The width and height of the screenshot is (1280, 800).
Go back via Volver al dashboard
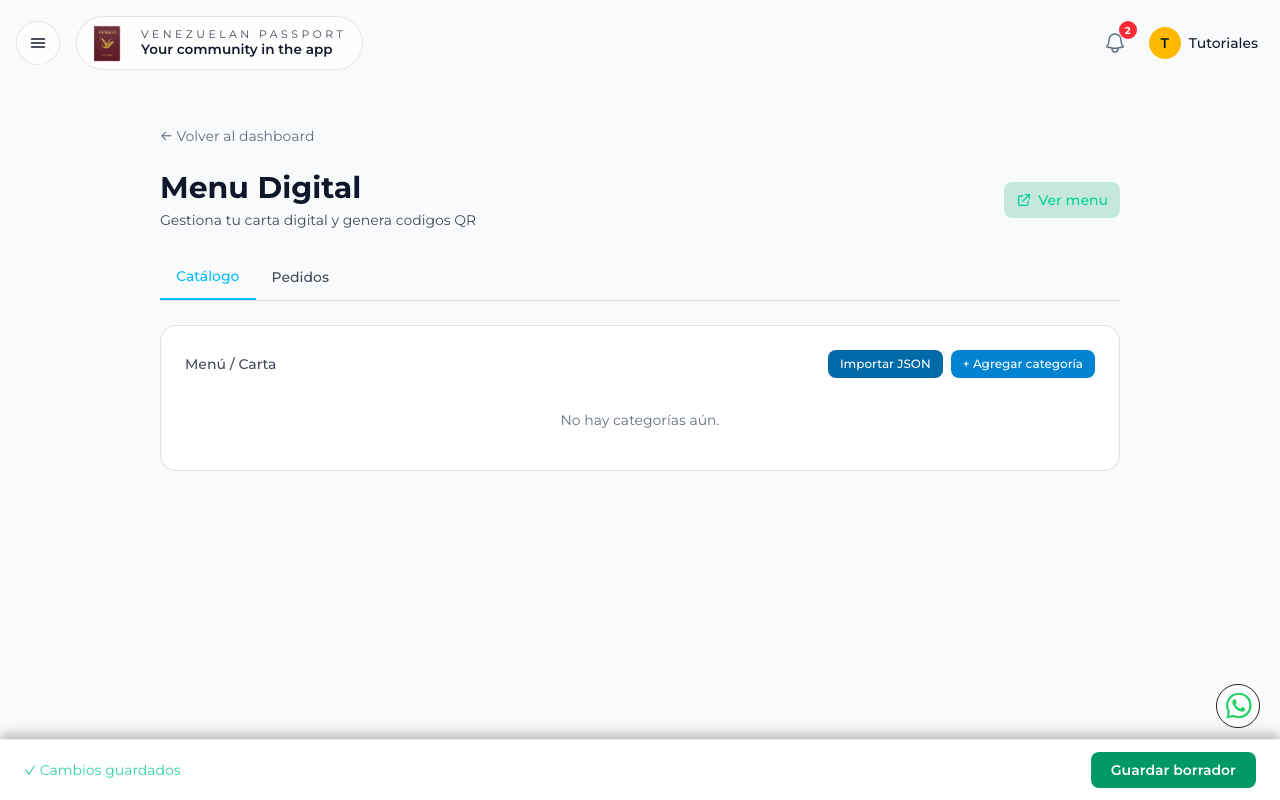click(237, 136)
